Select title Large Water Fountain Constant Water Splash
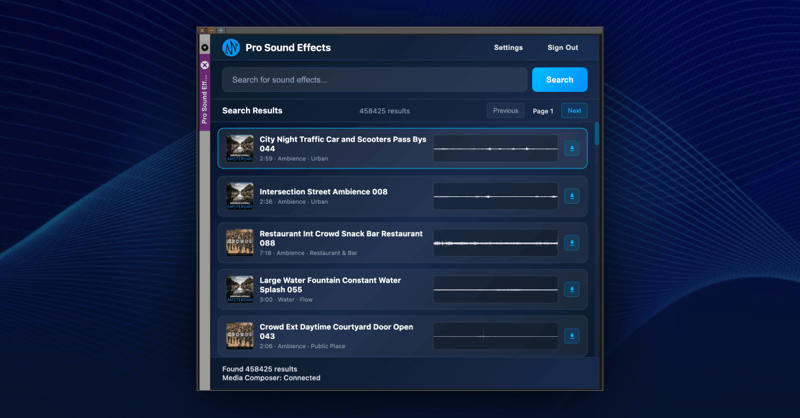800x418 pixels. [330, 285]
